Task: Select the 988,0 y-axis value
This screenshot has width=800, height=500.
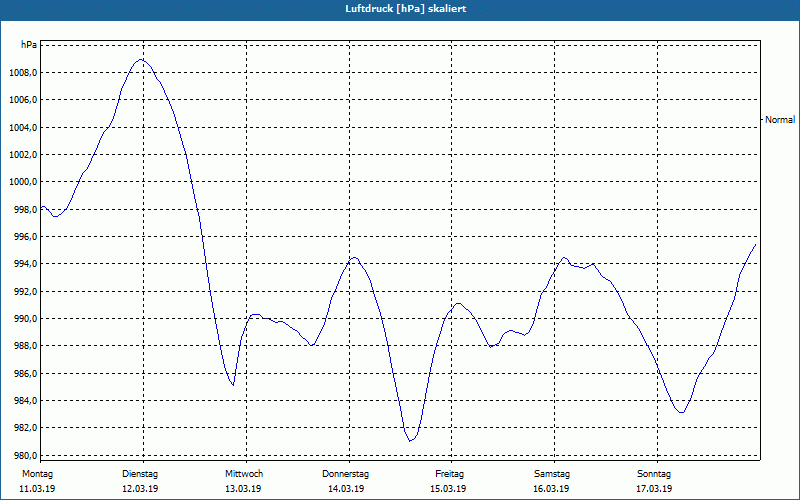Action: (25, 346)
